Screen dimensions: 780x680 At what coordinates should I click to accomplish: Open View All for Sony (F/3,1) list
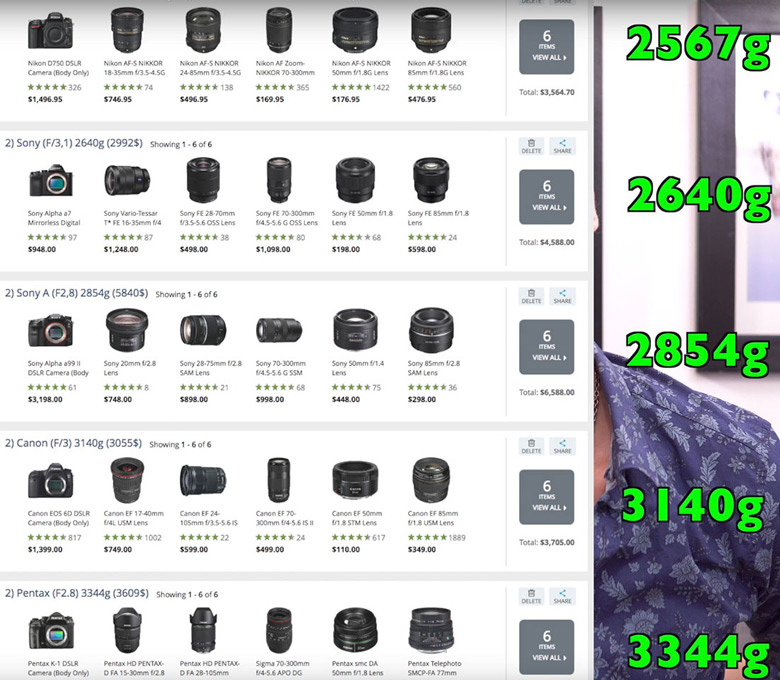pos(547,197)
